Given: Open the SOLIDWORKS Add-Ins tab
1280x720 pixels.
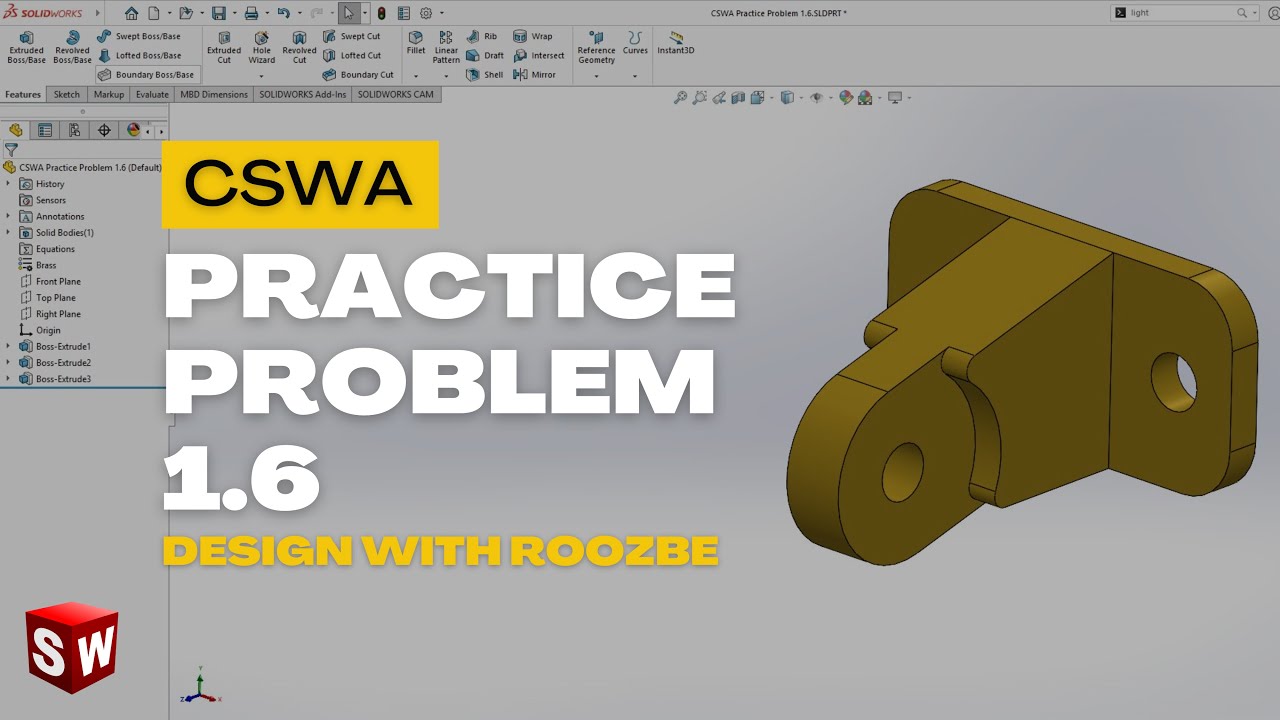Looking at the screenshot, I should [x=303, y=95].
